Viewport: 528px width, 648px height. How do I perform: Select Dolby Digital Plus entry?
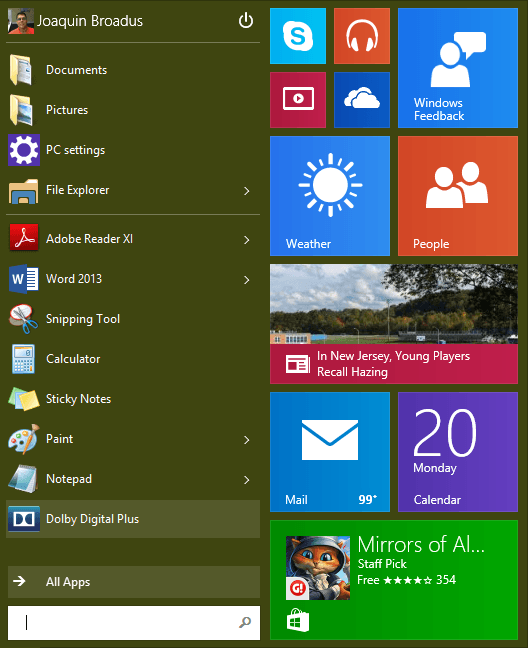(133, 519)
